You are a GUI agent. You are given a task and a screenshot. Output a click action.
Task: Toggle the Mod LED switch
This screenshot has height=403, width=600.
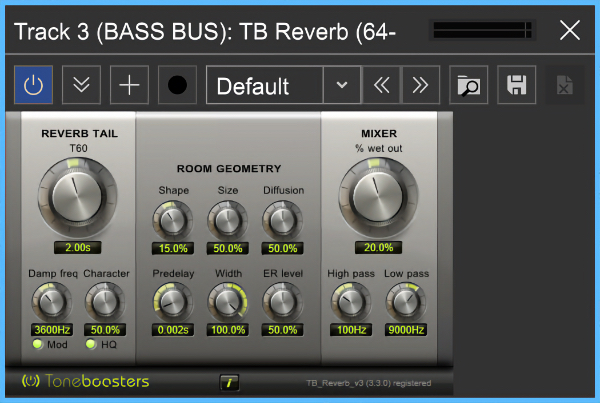pos(38,344)
